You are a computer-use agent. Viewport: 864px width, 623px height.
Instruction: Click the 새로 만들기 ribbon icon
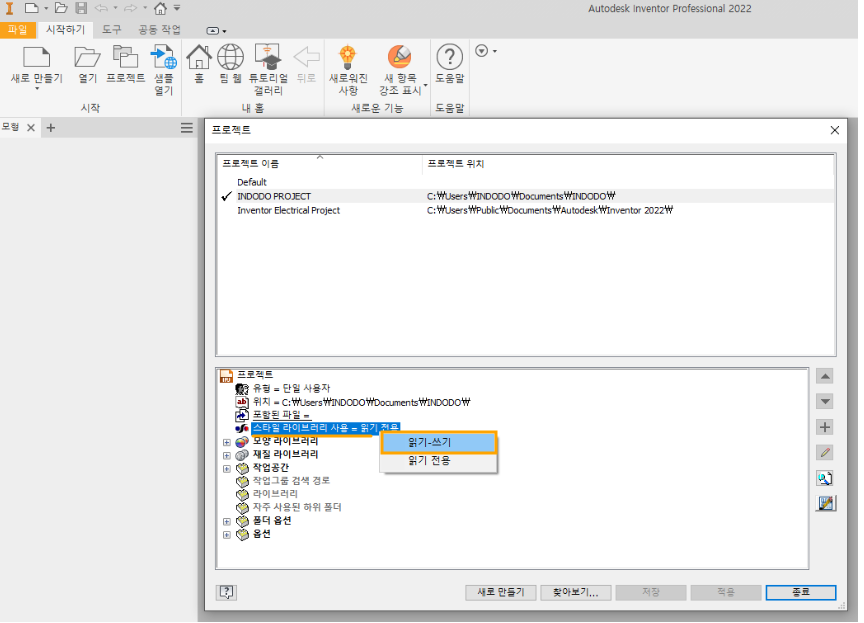(36, 57)
